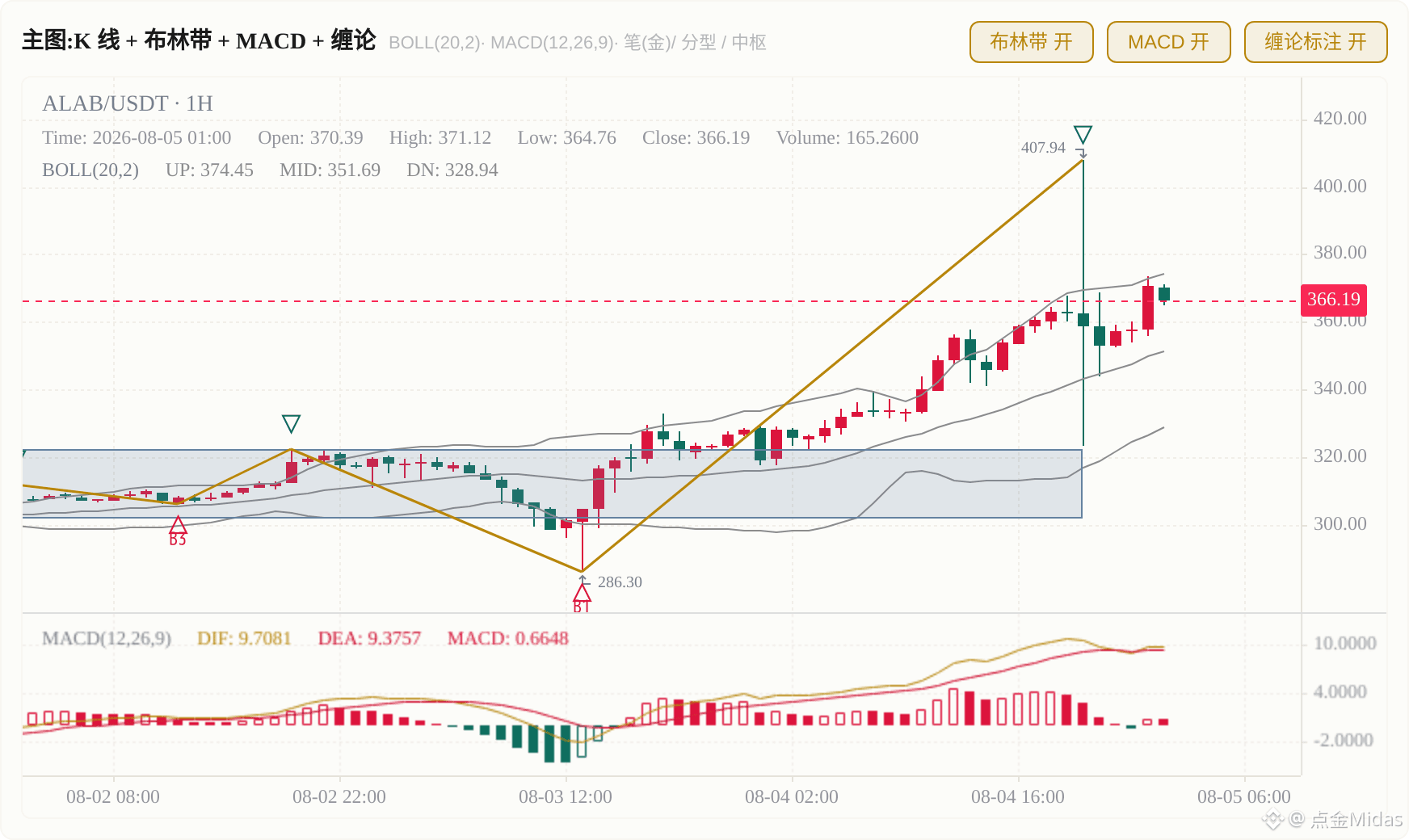The height and width of the screenshot is (840, 1409).
Task: Click the 320.00 price axis label
Action: [x=1340, y=456]
